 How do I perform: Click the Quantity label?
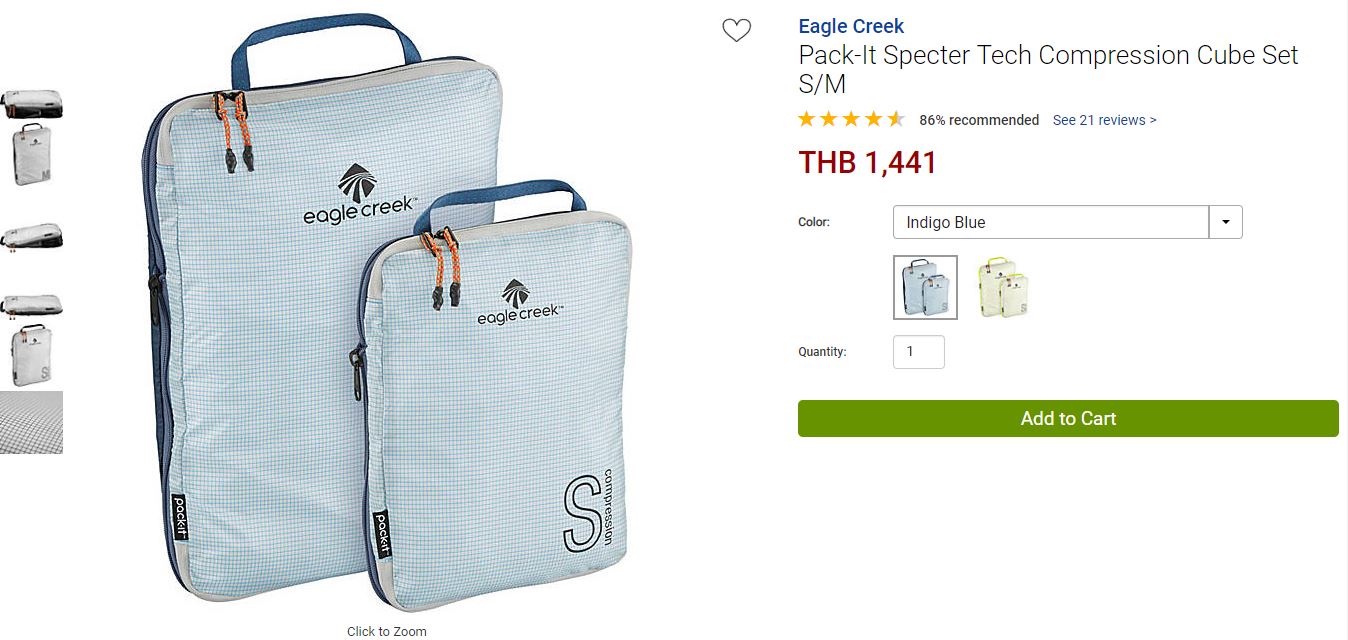pos(822,352)
